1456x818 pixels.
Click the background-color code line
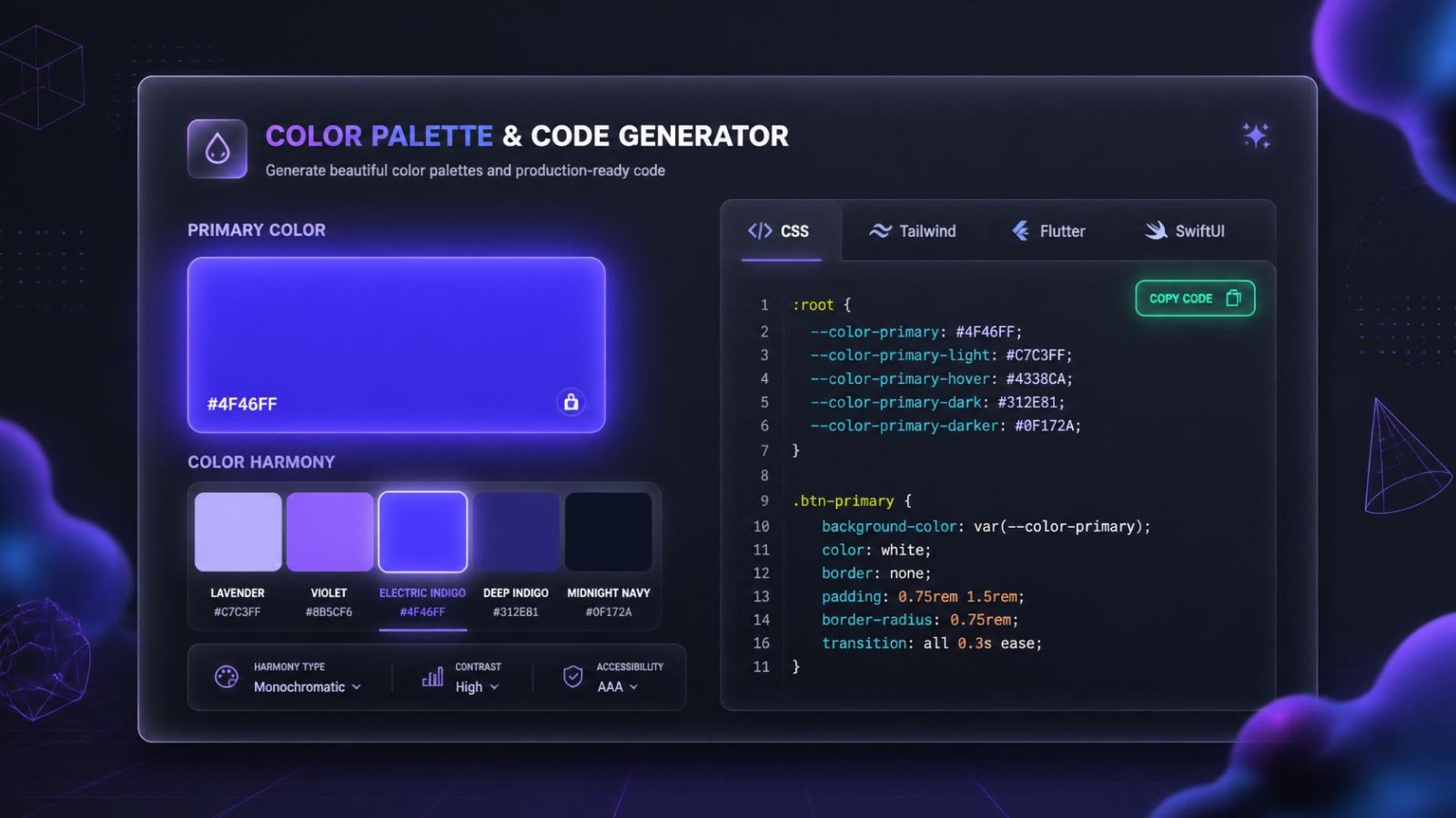point(986,527)
